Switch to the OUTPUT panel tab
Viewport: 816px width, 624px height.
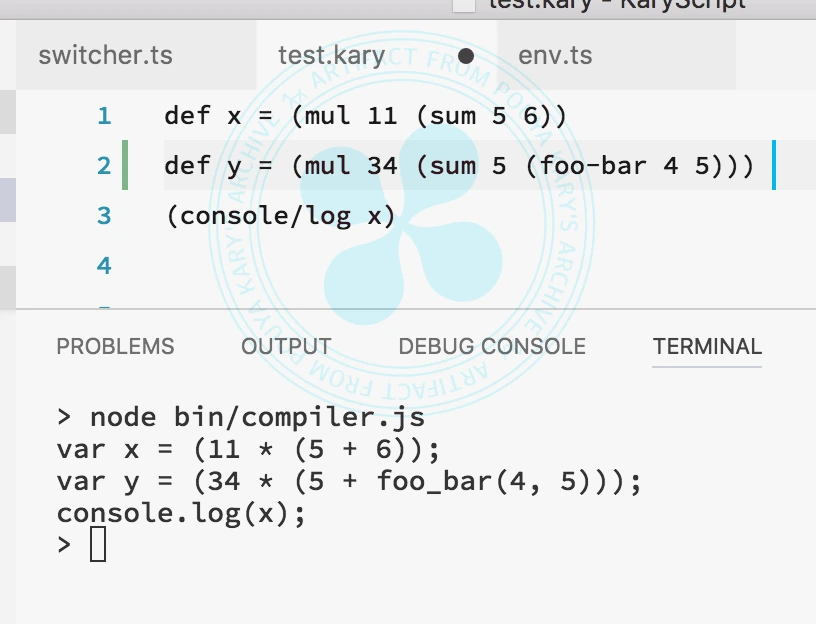coord(286,347)
